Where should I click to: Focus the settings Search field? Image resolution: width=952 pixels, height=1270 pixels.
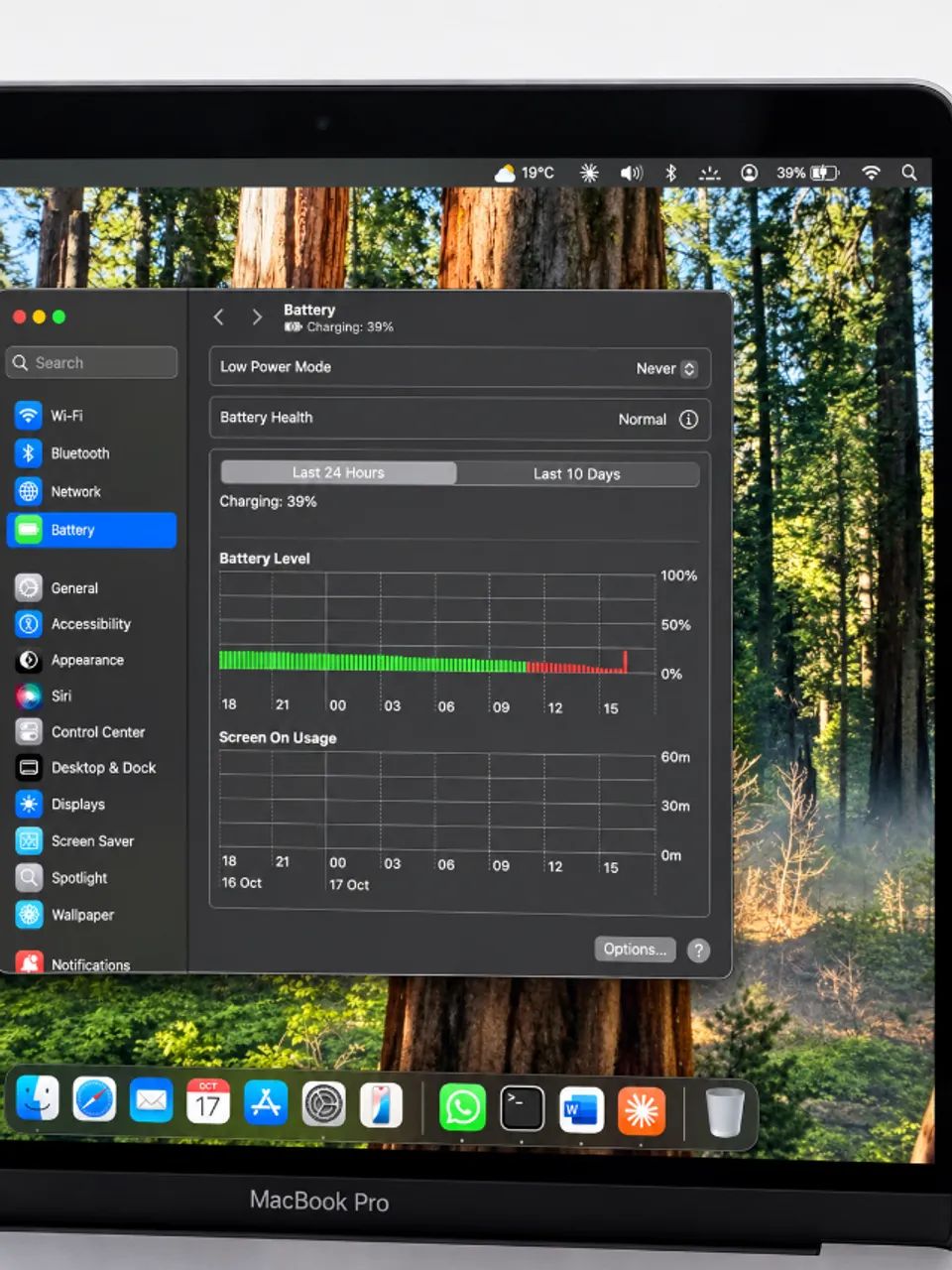click(x=91, y=362)
